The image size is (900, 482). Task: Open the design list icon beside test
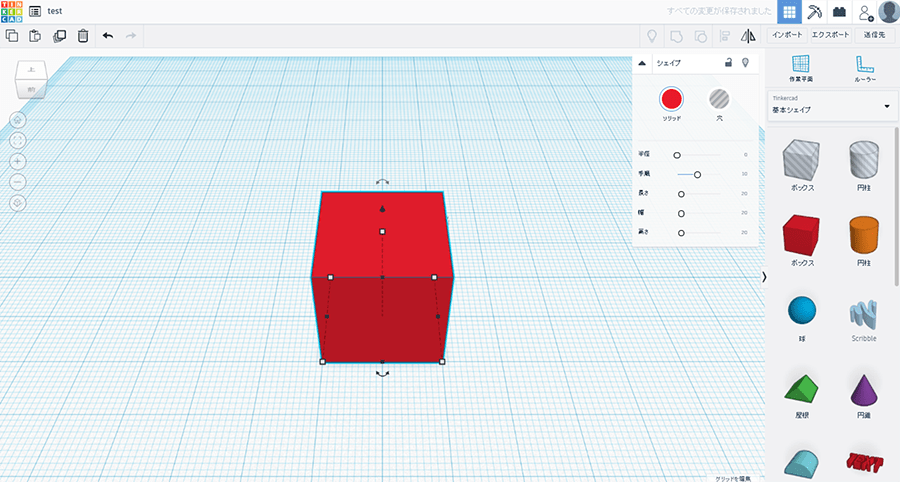pos(35,11)
